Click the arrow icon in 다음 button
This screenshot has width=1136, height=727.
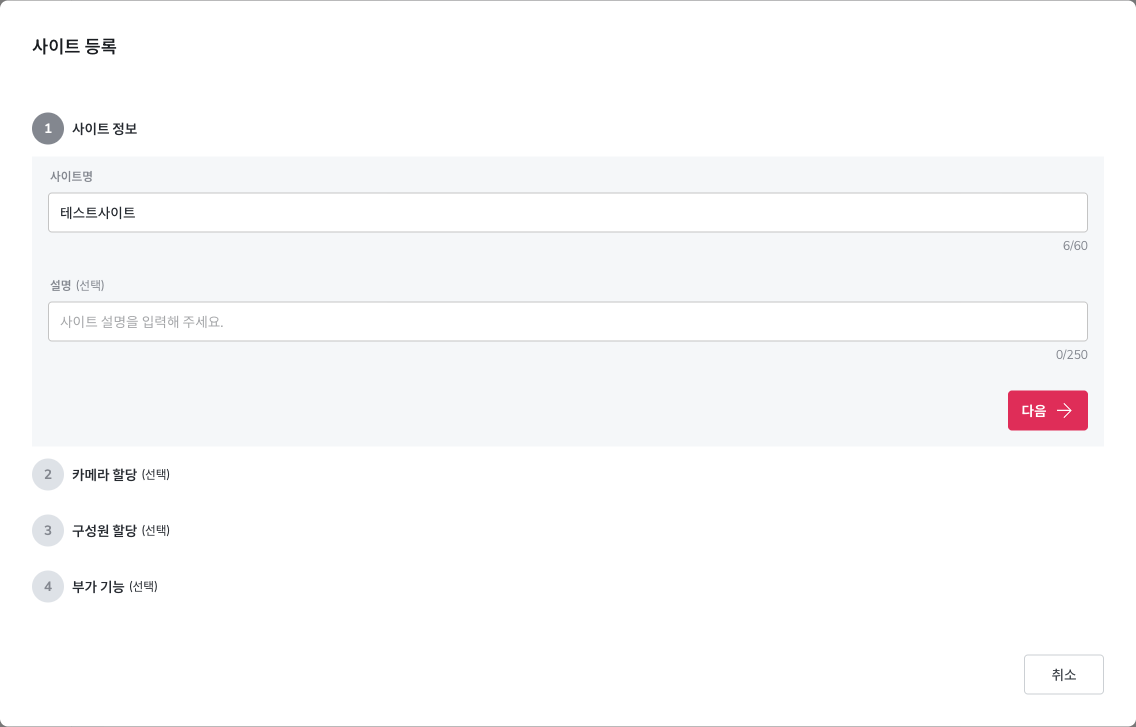tap(1064, 410)
